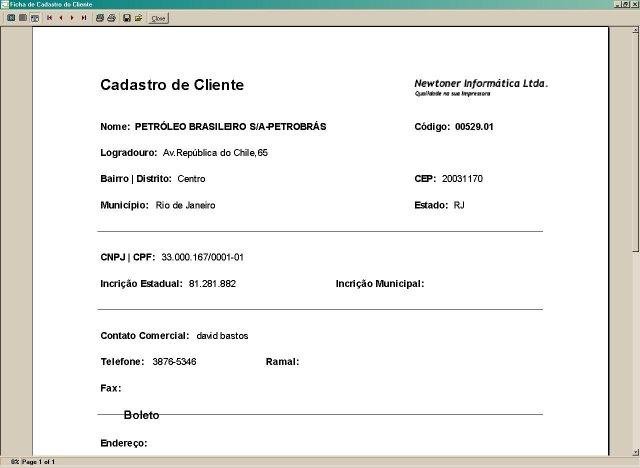This screenshot has height=468, width=640.
Task: Go to first page of report
Action: click(x=49, y=18)
